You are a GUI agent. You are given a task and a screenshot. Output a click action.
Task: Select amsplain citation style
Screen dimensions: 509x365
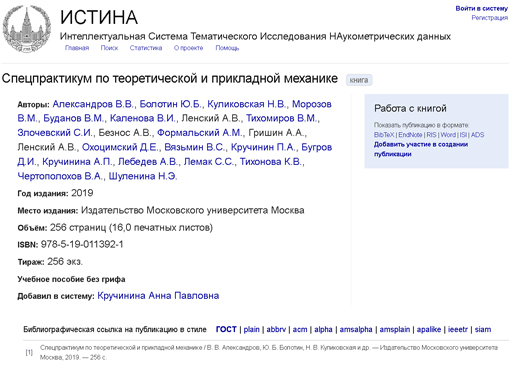pos(395,329)
